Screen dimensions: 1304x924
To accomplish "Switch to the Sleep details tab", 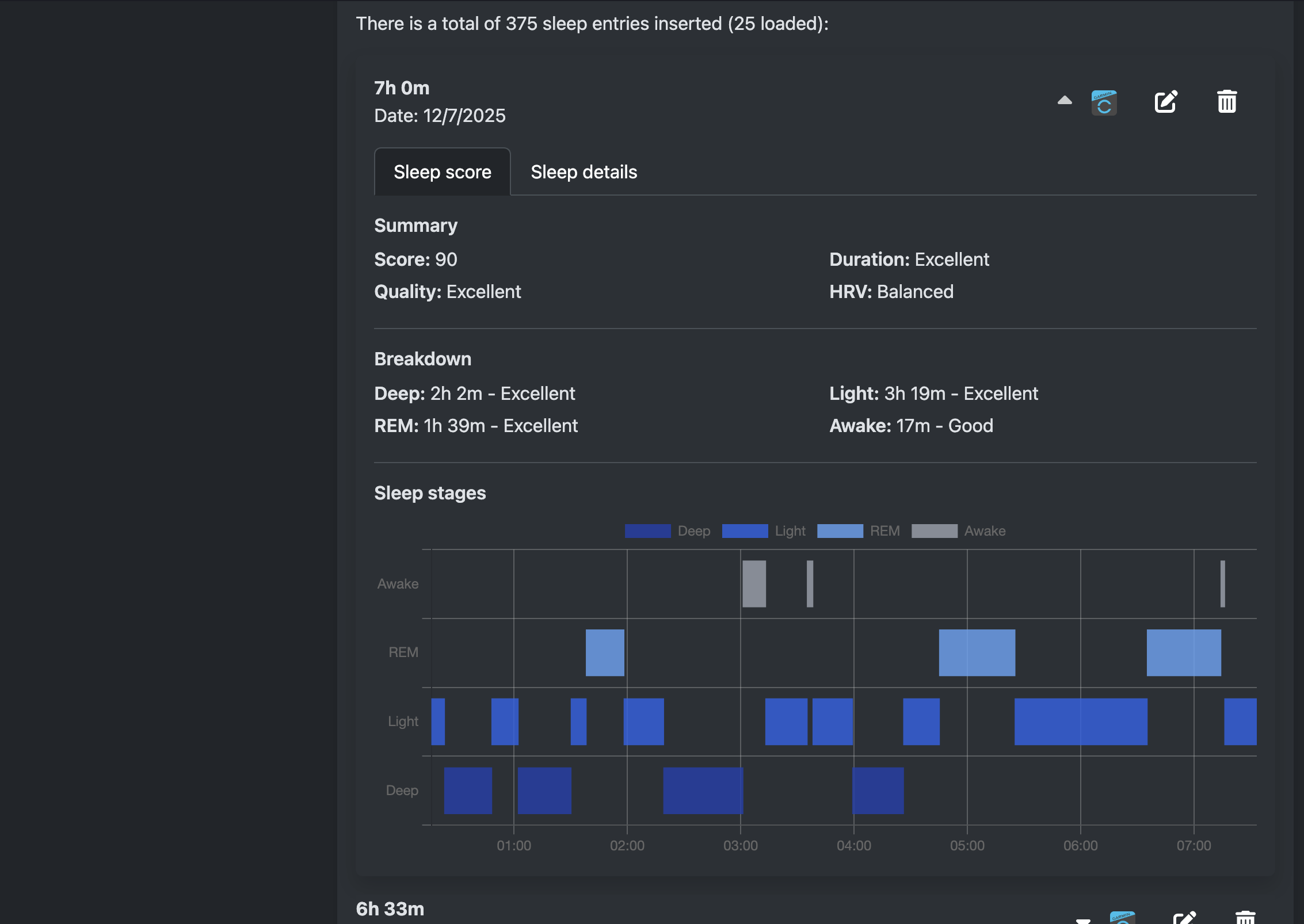I will [x=584, y=171].
